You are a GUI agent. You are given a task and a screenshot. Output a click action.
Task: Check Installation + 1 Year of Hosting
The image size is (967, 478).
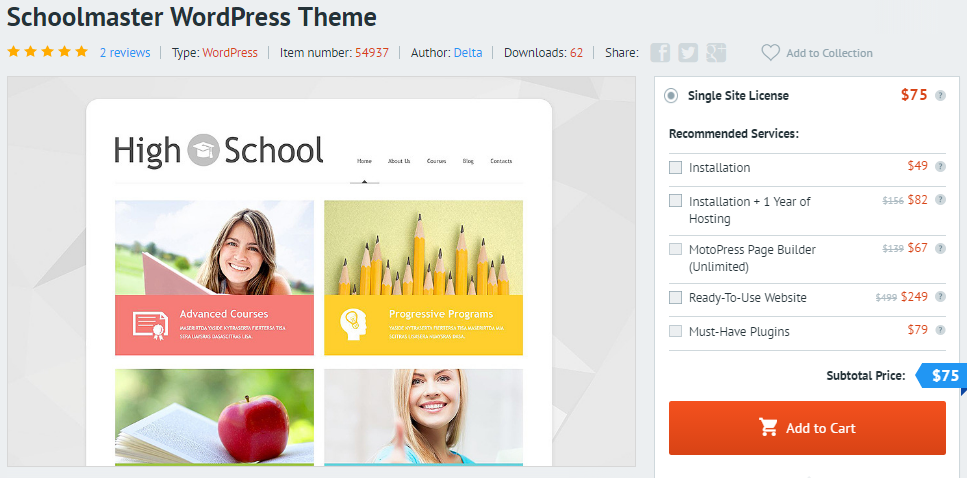(676, 200)
